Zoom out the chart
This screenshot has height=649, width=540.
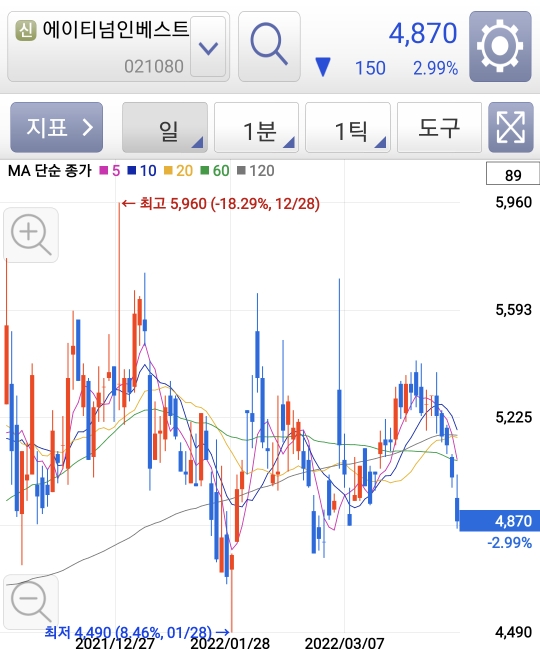(31, 601)
